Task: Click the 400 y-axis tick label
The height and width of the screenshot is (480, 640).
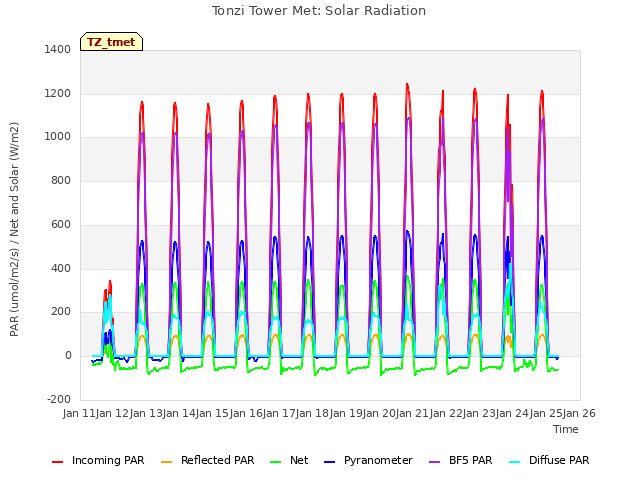Action: click(x=61, y=268)
